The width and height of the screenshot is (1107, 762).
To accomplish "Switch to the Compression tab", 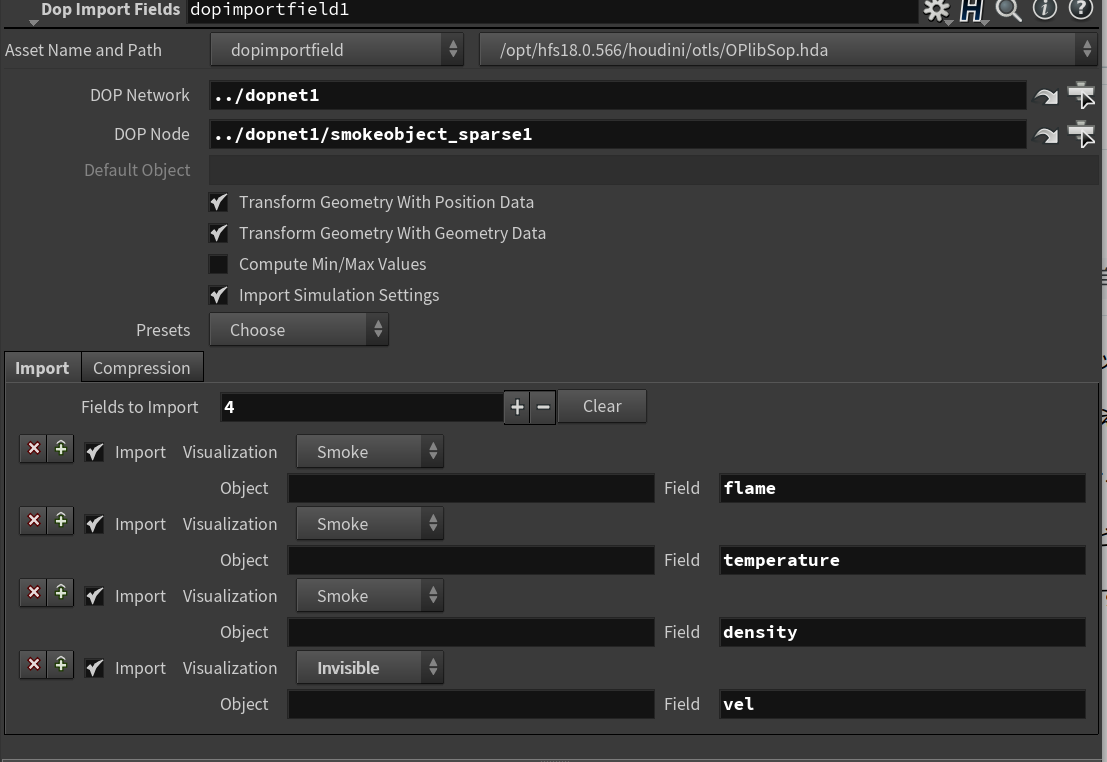I will [142, 368].
